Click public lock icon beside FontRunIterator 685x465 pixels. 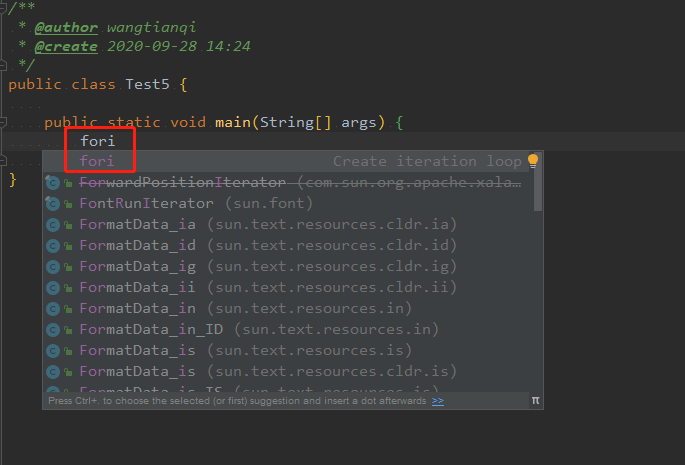point(68,204)
